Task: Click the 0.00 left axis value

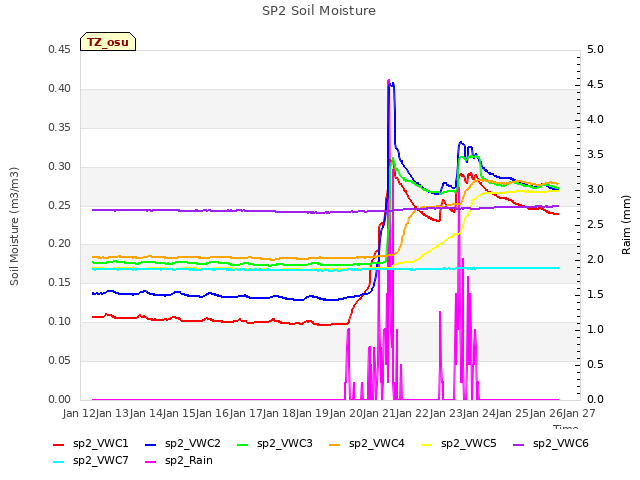Action: click(59, 399)
